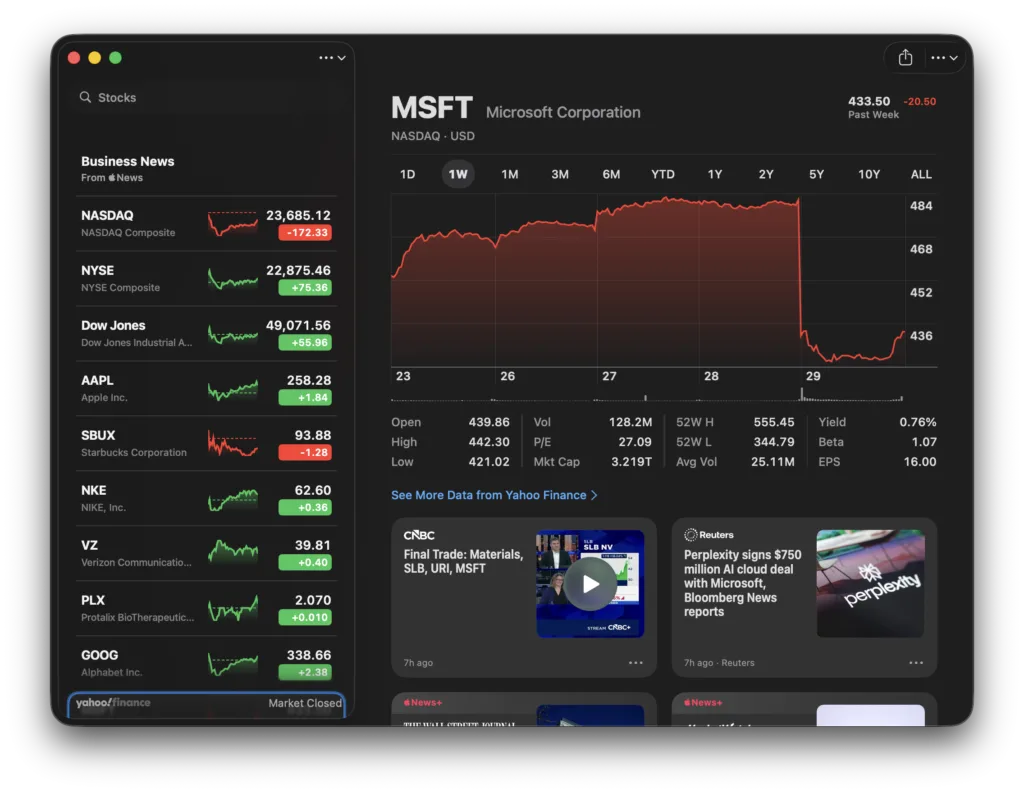Toggle AAPL +1.84 change badge display
The image size is (1024, 793).
tap(305, 397)
